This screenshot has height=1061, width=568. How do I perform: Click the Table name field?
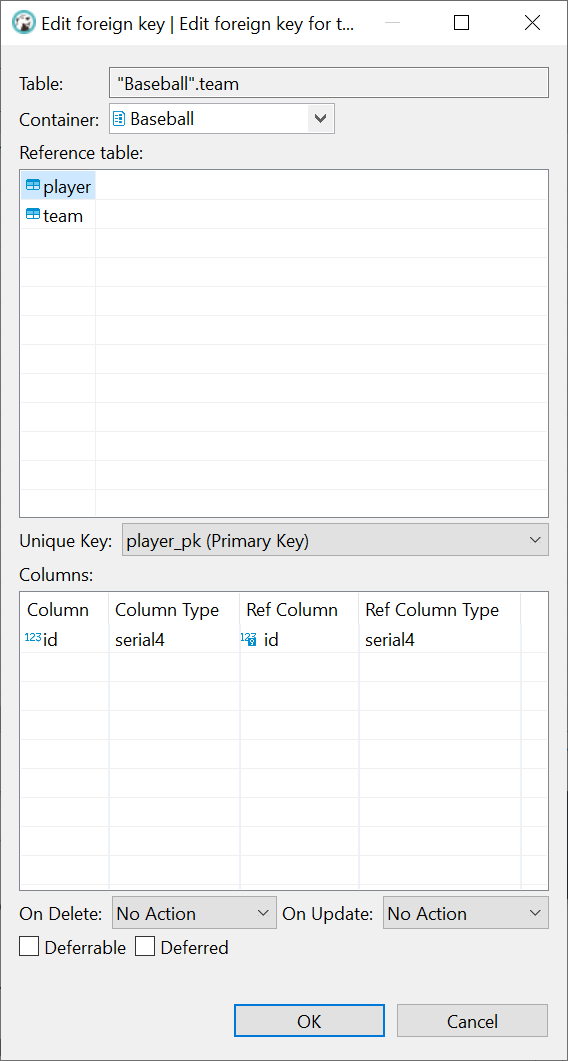coord(328,84)
